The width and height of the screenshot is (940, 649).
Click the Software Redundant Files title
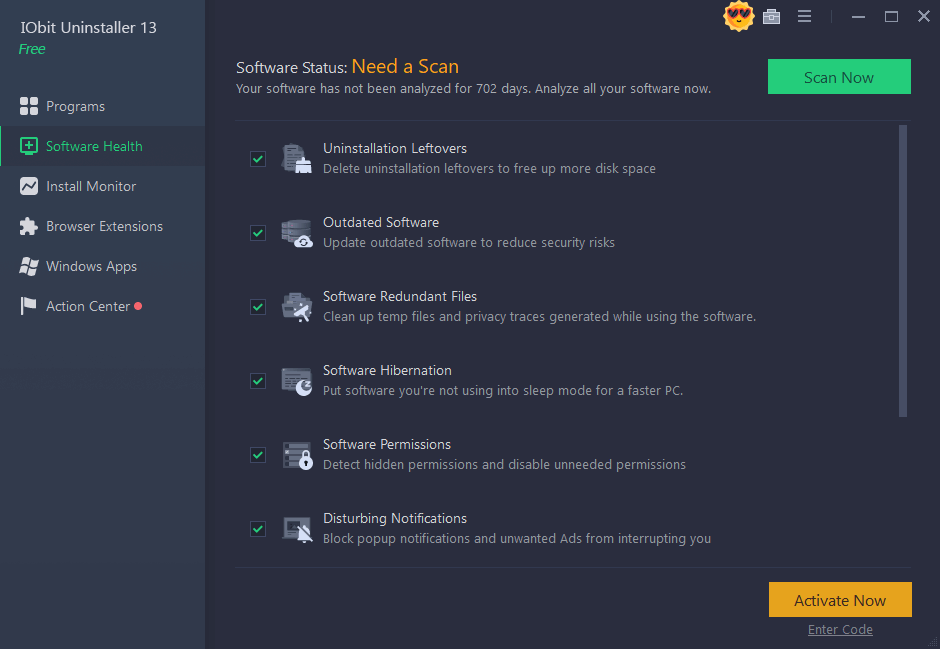click(400, 297)
